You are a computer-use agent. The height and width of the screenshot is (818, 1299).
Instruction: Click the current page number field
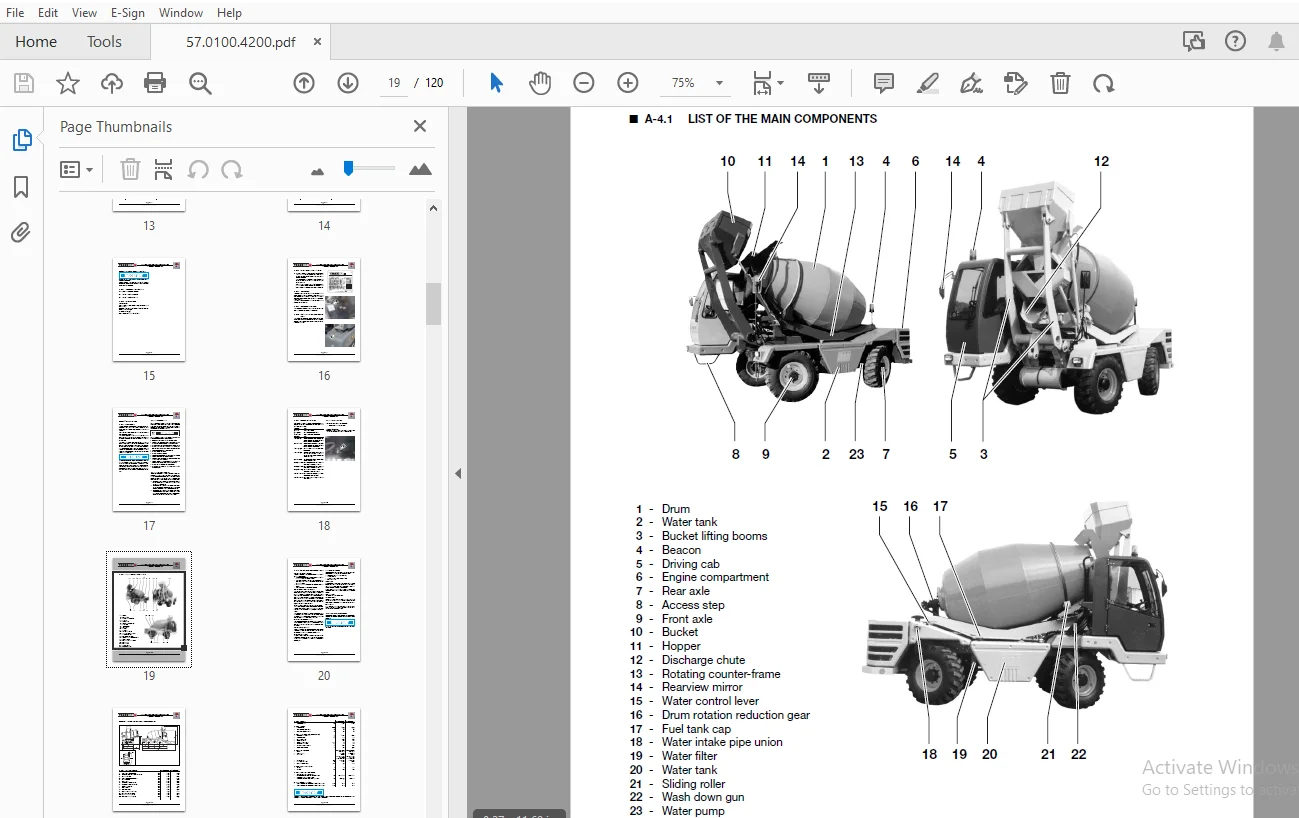tap(394, 83)
